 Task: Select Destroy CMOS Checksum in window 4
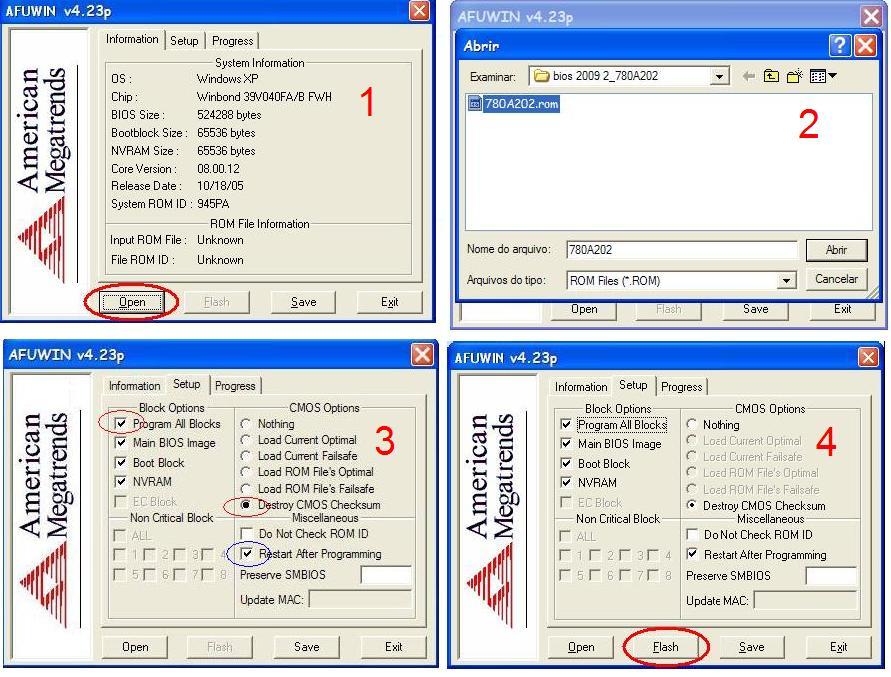pyautogui.click(x=692, y=505)
